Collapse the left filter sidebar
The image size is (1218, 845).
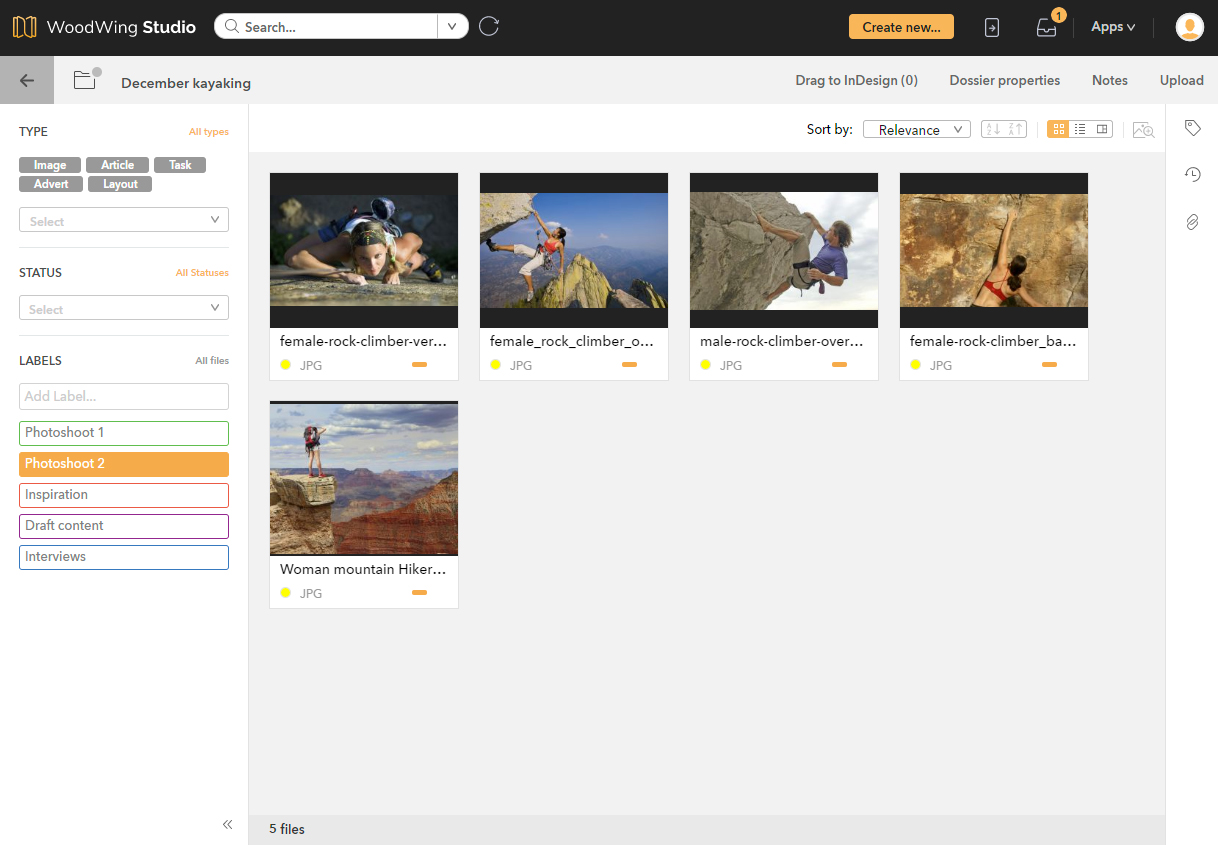click(227, 824)
